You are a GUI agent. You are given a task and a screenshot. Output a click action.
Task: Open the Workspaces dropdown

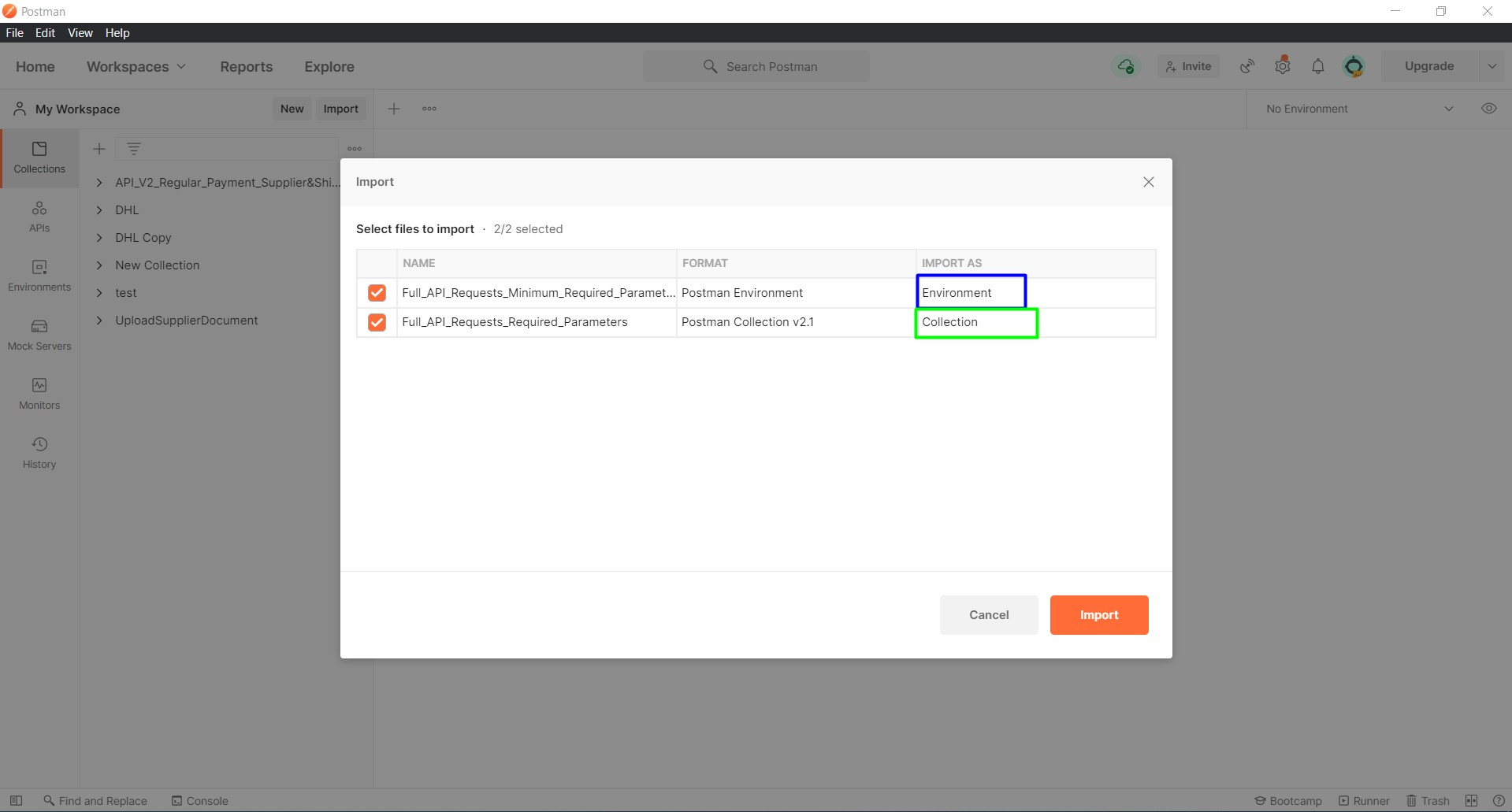(136, 67)
